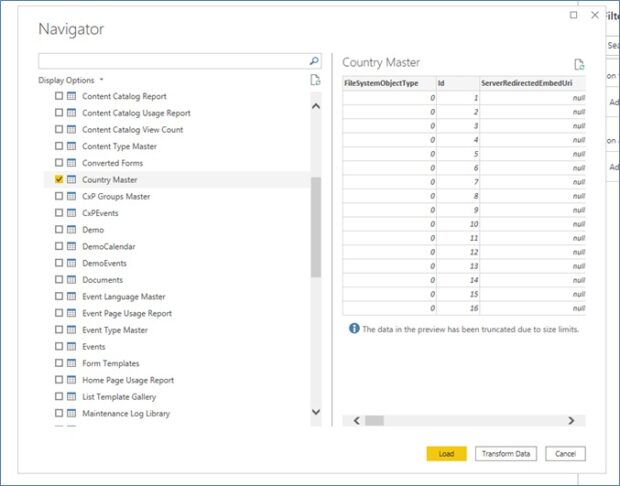Check the Content Catalog Report checkbox
620x486 pixels.
[x=59, y=96]
